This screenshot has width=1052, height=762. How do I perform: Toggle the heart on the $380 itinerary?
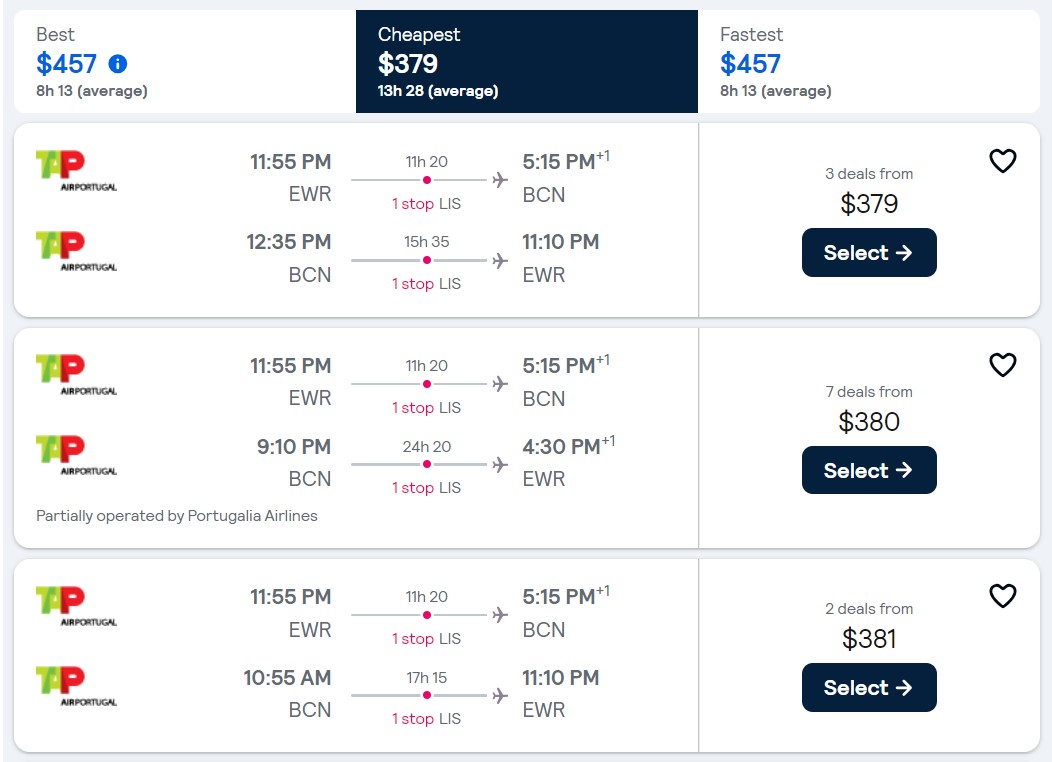(1002, 365)
